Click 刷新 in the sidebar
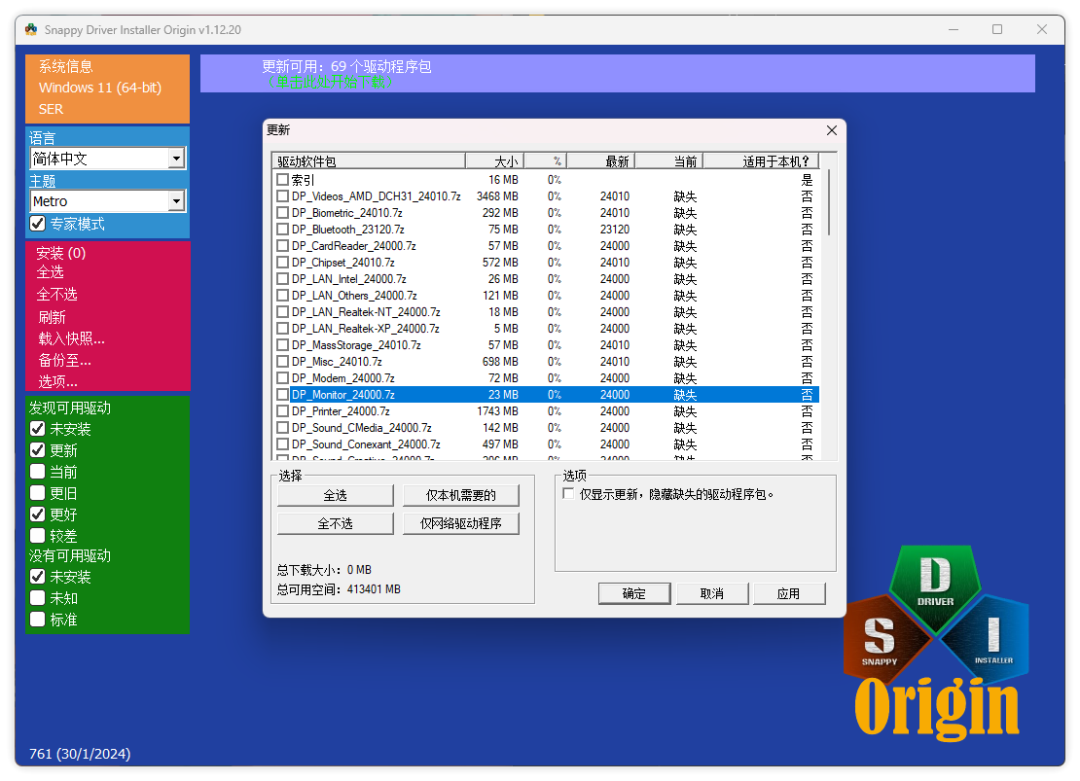The image size is (1080, 781). click(x=52, y=317)
